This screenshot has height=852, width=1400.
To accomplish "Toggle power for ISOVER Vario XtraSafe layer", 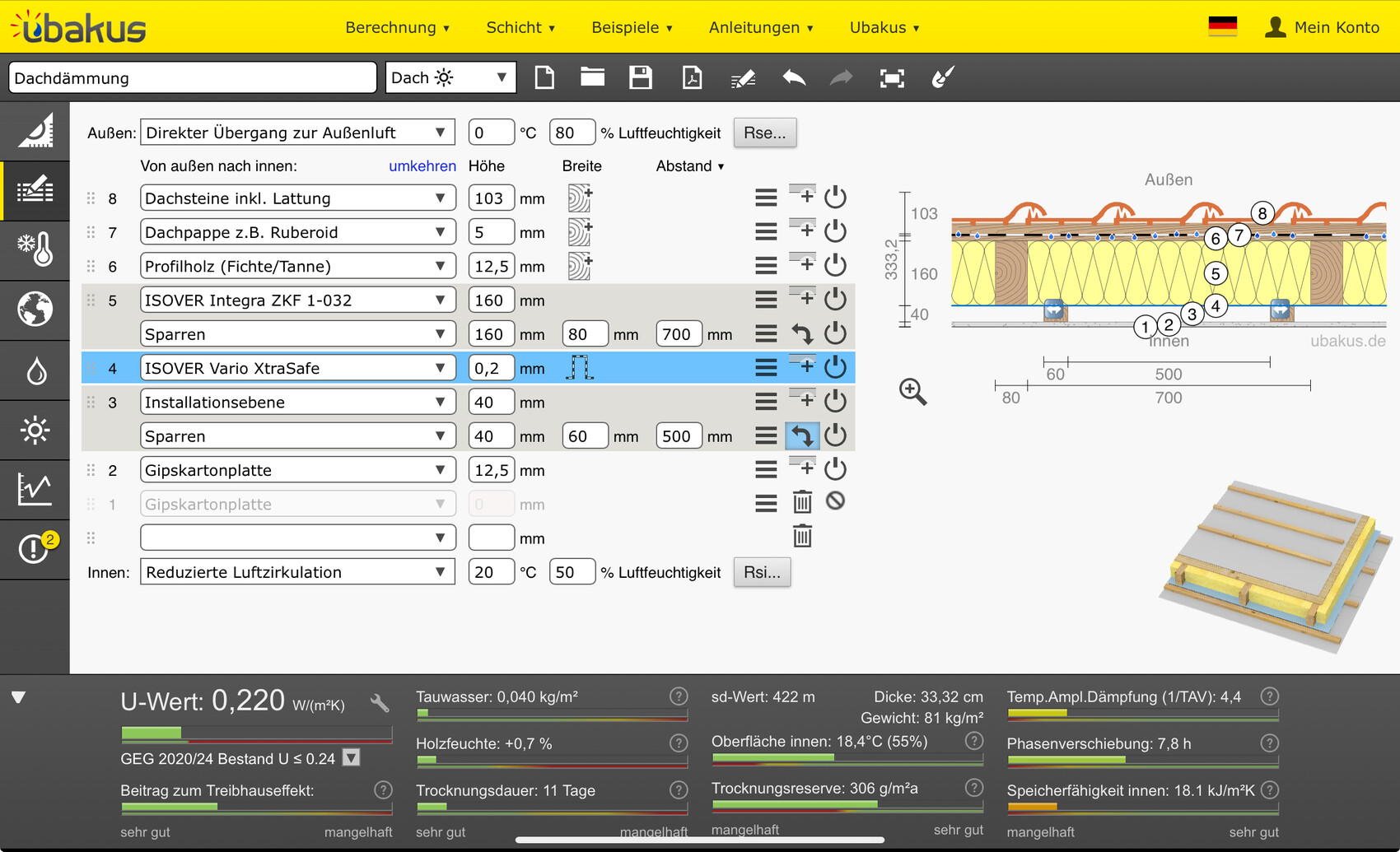I will pyautogui.click(x=835, y=367).
